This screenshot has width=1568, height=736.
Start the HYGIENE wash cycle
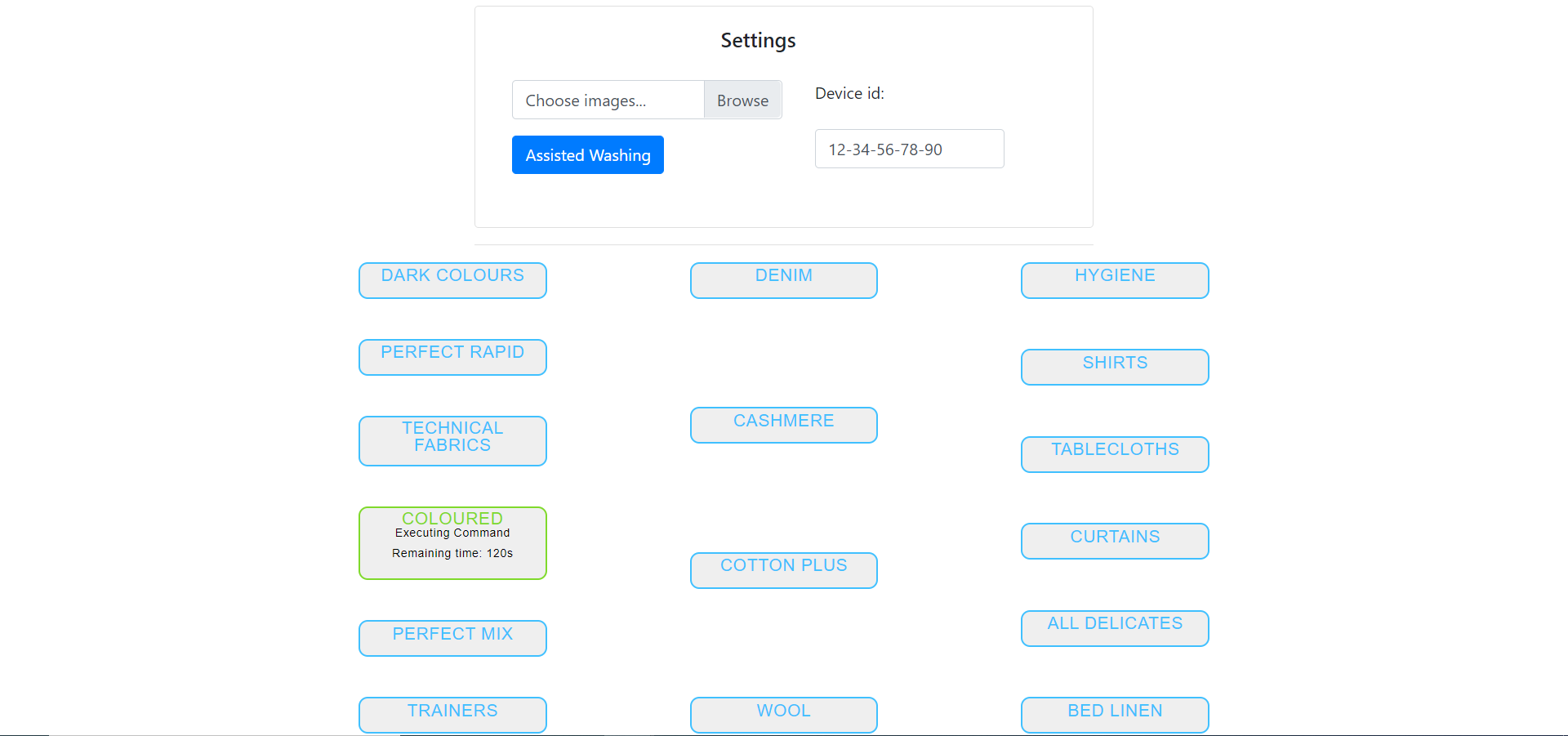pos(1114,280)
